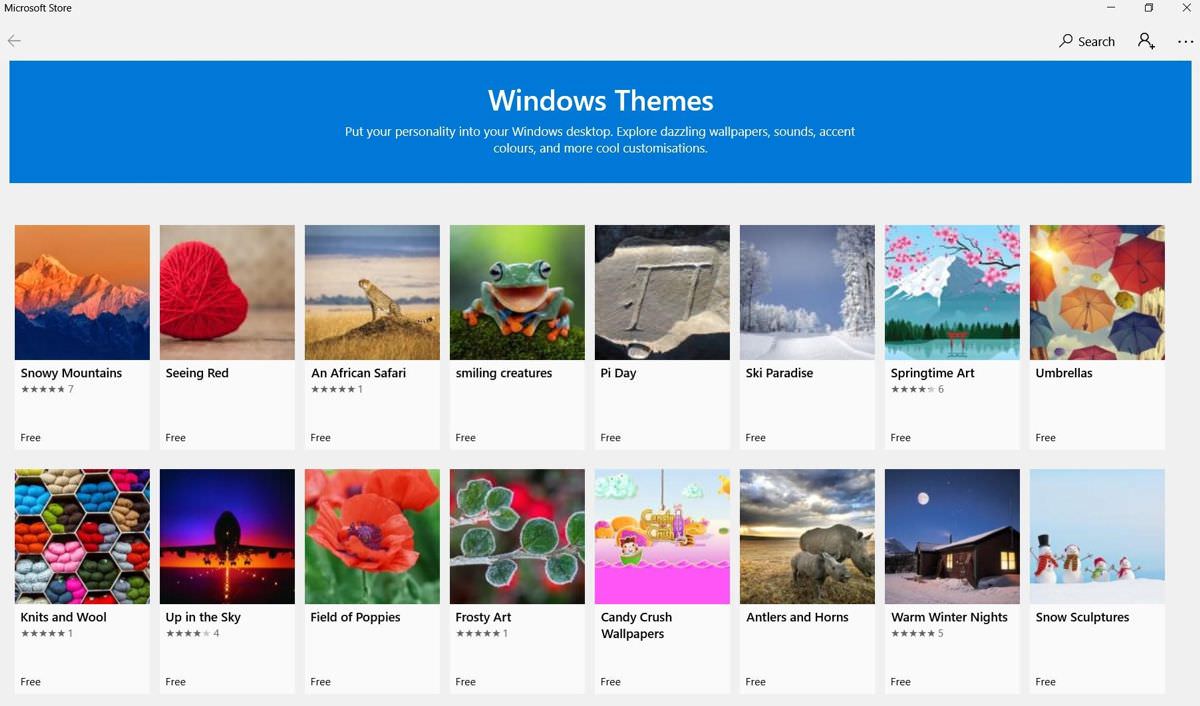1200x706 pixels.
Task: Click Free price under Umbrellas
Action: pyautogui.click(x=1045, y=438)
